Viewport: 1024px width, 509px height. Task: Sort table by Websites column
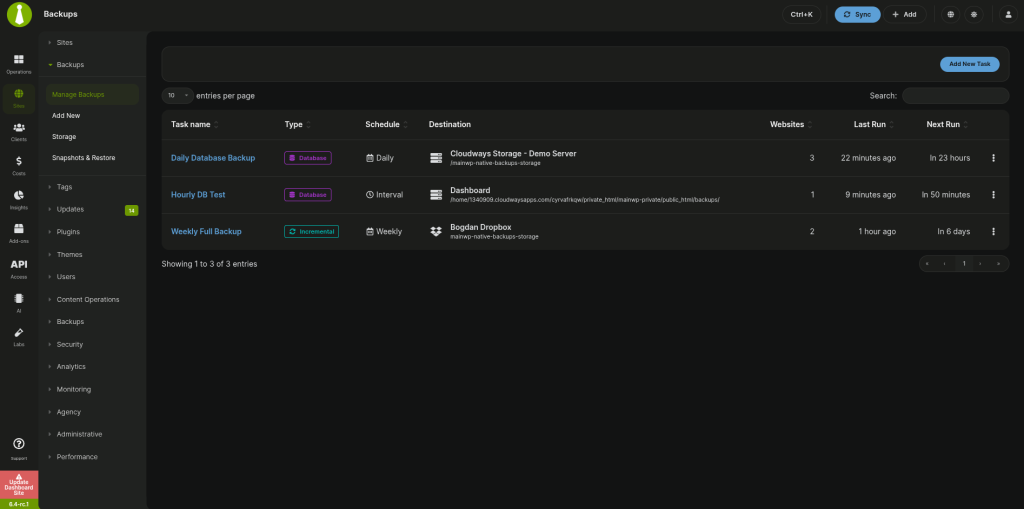(x=792, y=124)
